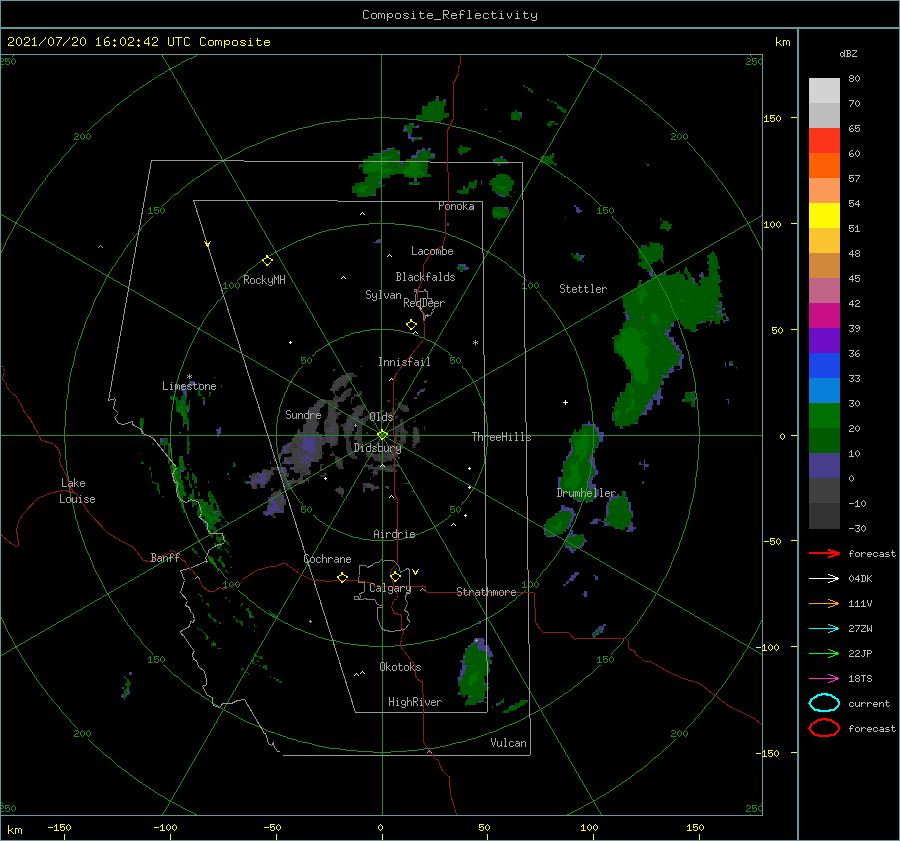Image resolution: width=900 pixels, height=841 pixels.
Task: Click the yellow radar center marker at Olds
Action: pyautogui.click(x=382, y=435)
